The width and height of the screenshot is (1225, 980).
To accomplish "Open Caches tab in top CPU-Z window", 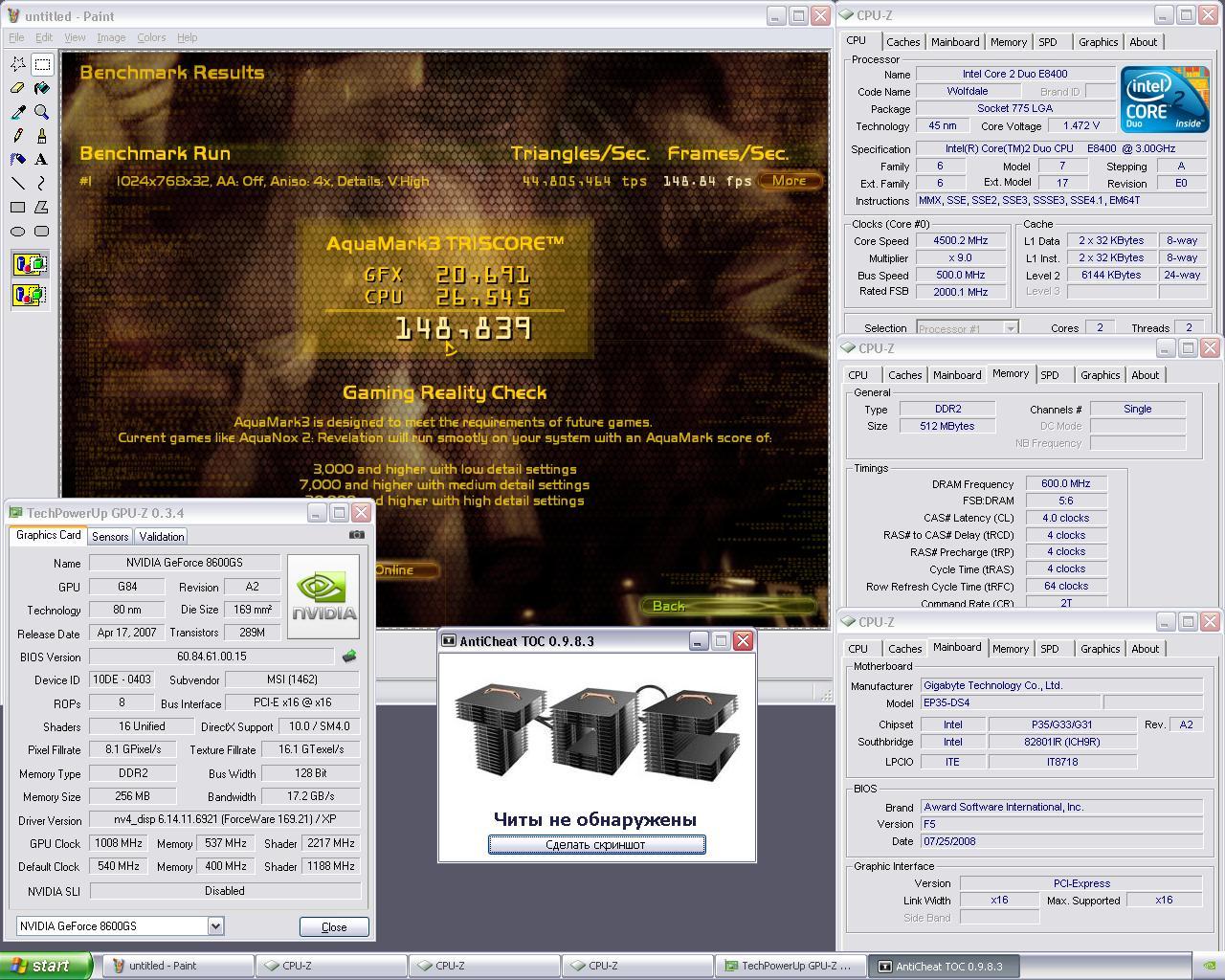I will (x=902, y=42).
